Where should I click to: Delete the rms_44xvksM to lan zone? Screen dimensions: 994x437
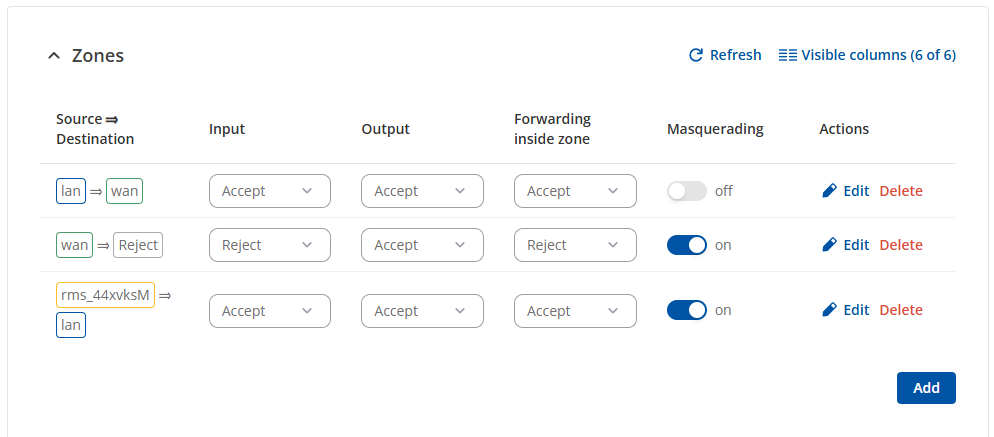[x=900, y=310]
